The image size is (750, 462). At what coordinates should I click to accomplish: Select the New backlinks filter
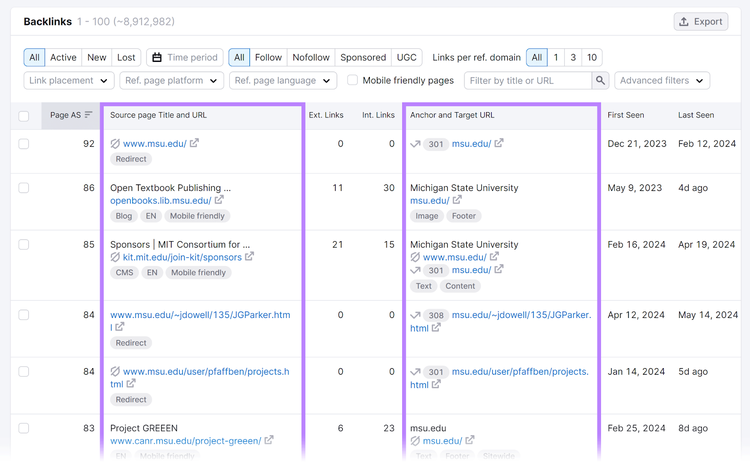coord(97,57)
